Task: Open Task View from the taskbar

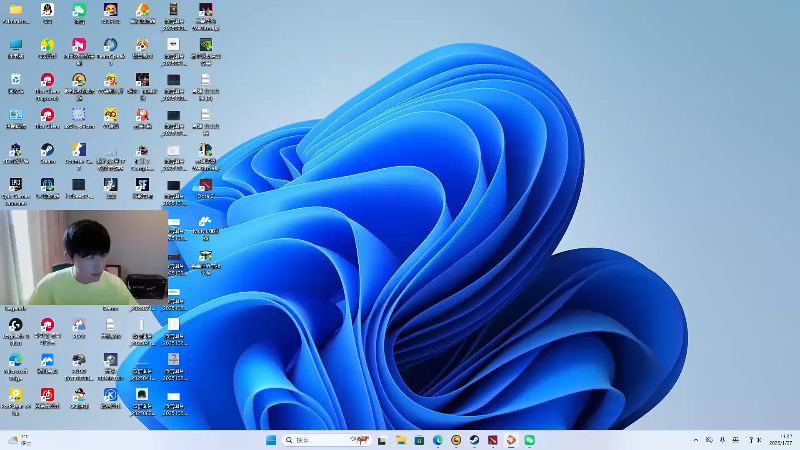Action: [381, 440]
